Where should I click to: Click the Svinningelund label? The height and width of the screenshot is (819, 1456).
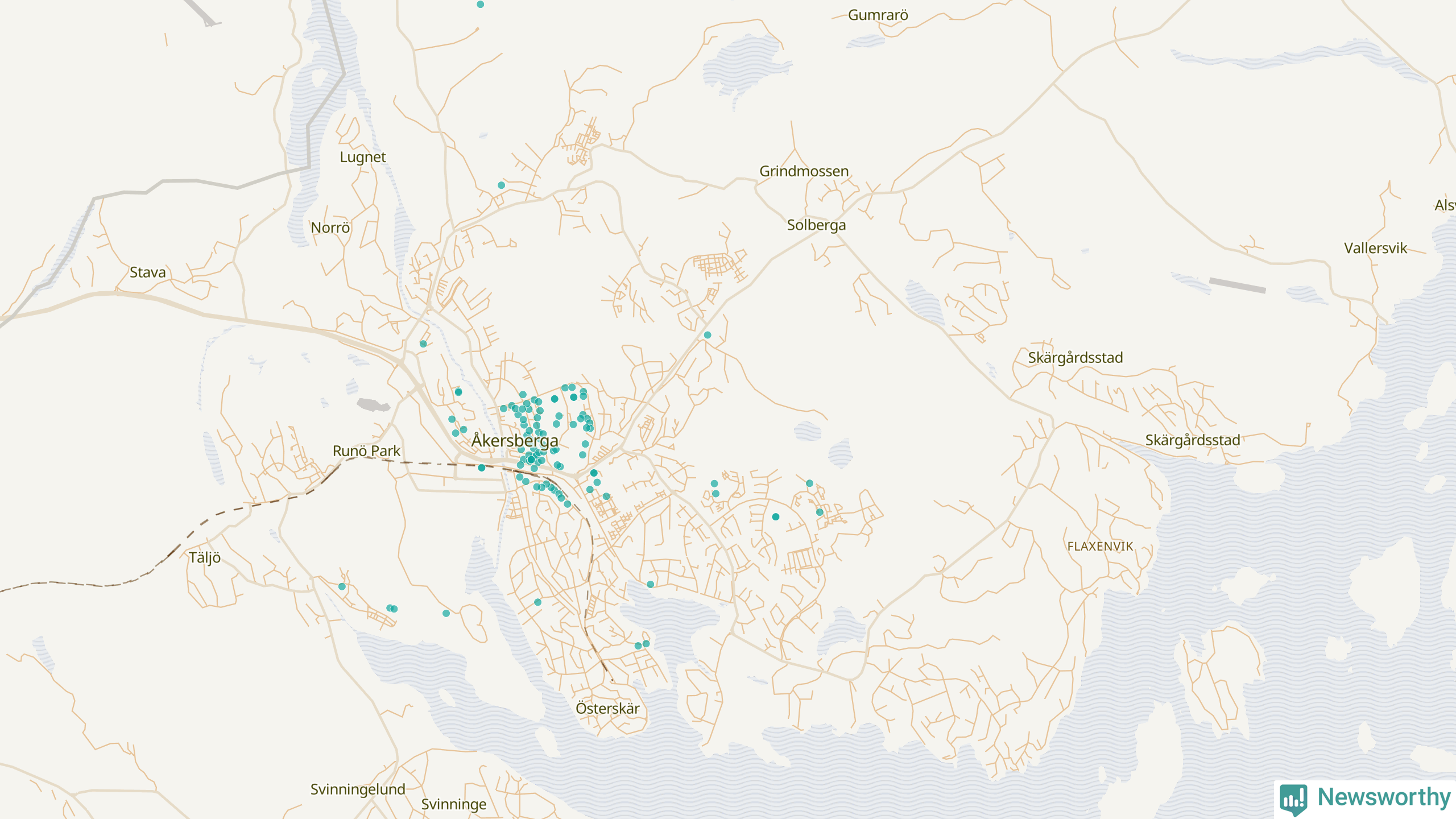(358, 789)
